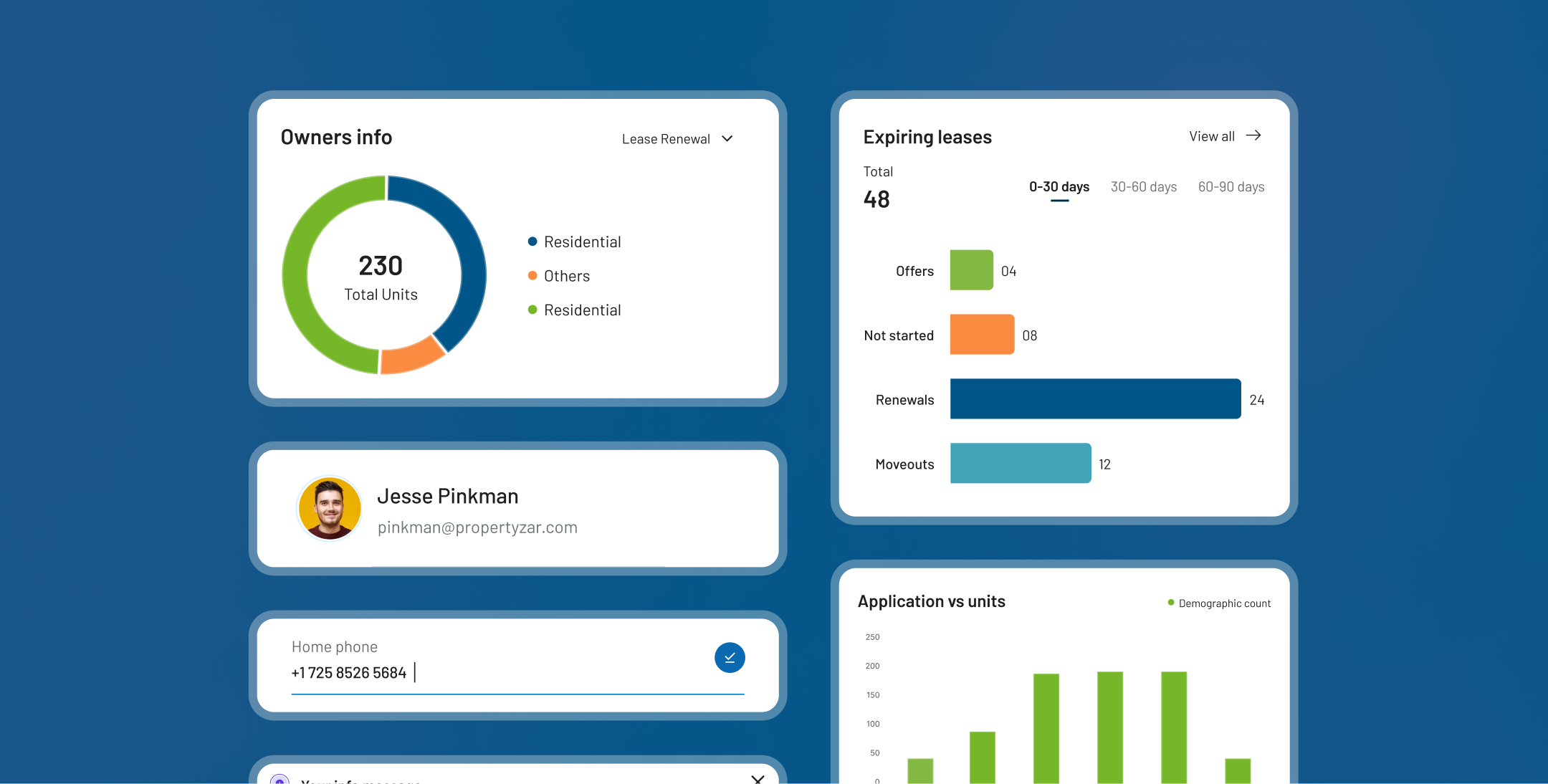Select the 60-90 days filter
The width and height of the screenshot is (1548, 784).
coord(1231,186)
